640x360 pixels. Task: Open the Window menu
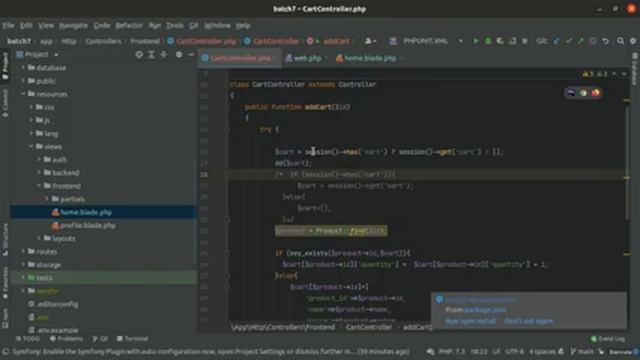coord(217,25)
